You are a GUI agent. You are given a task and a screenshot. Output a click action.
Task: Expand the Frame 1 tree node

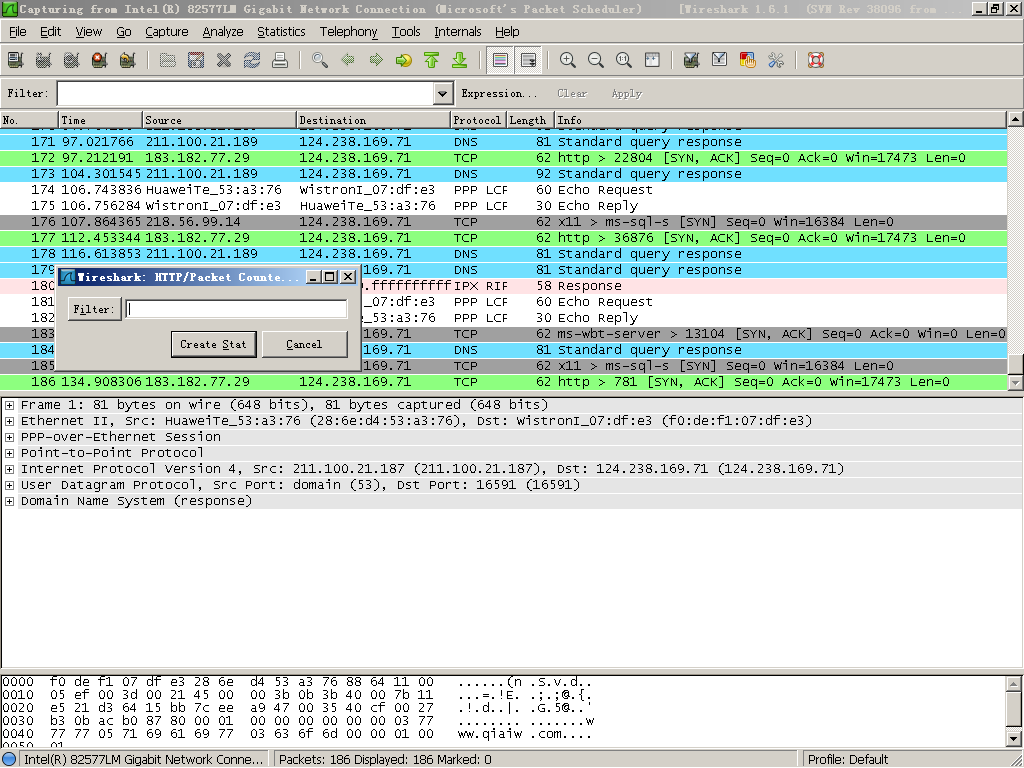(x=9, y=405)
